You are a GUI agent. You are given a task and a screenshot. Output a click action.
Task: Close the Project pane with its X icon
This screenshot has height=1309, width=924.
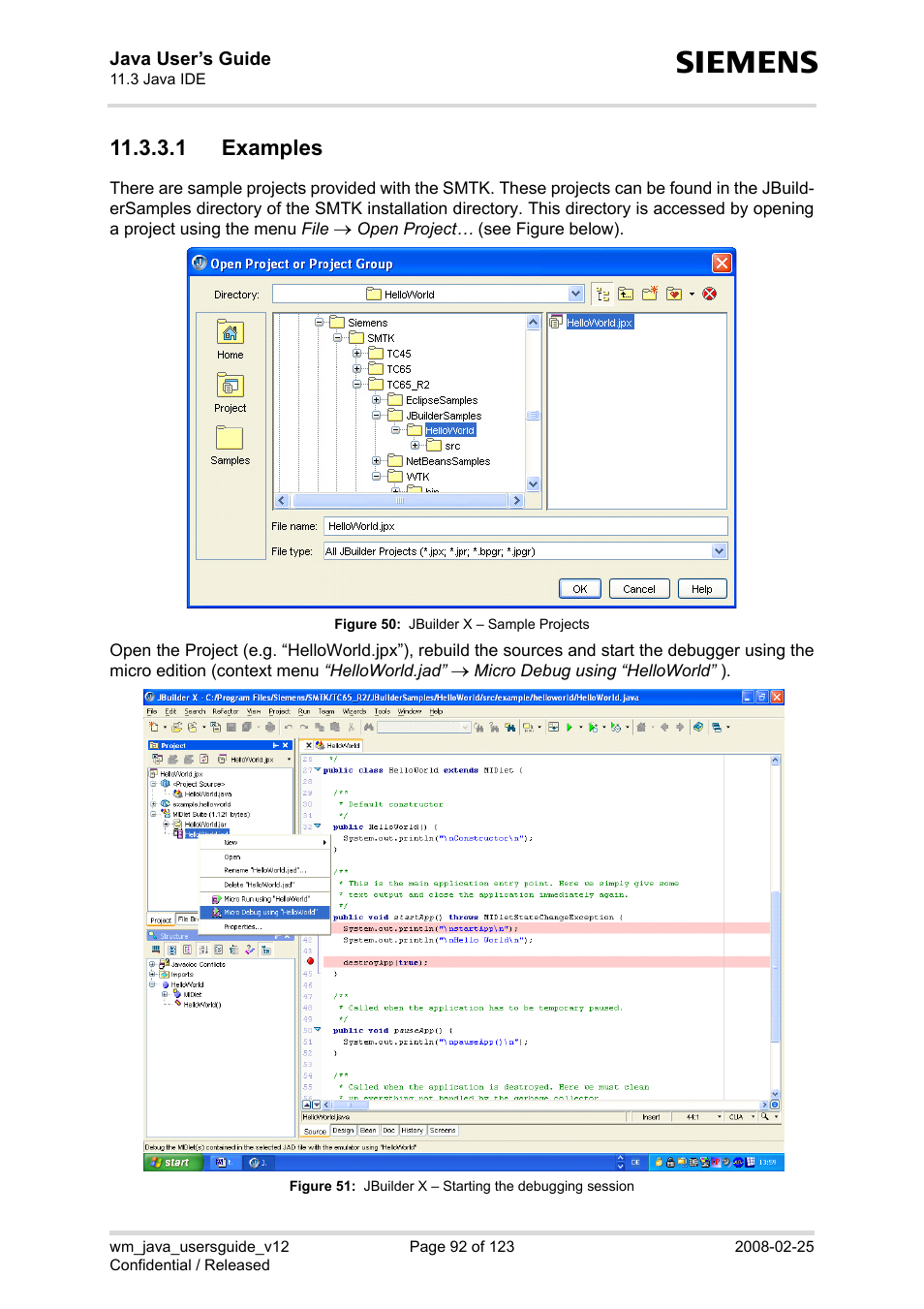(x=287, y=745)
